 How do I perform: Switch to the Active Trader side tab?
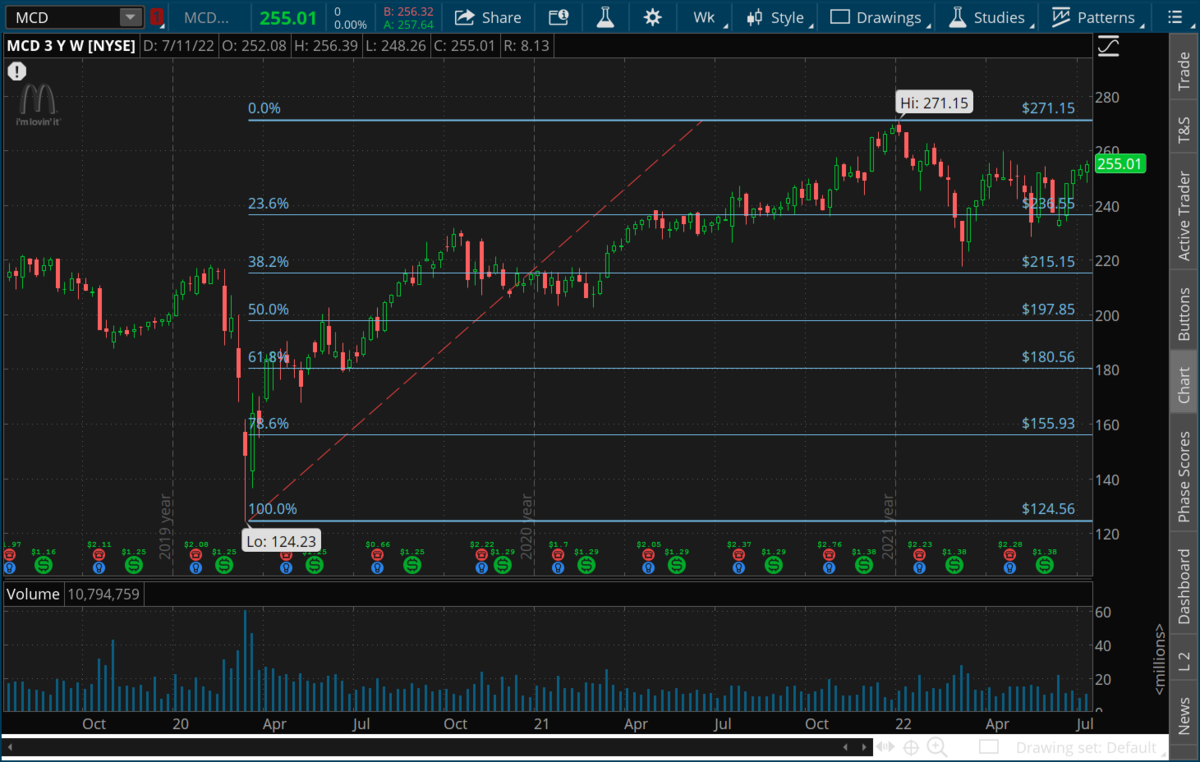[1184, 216]
